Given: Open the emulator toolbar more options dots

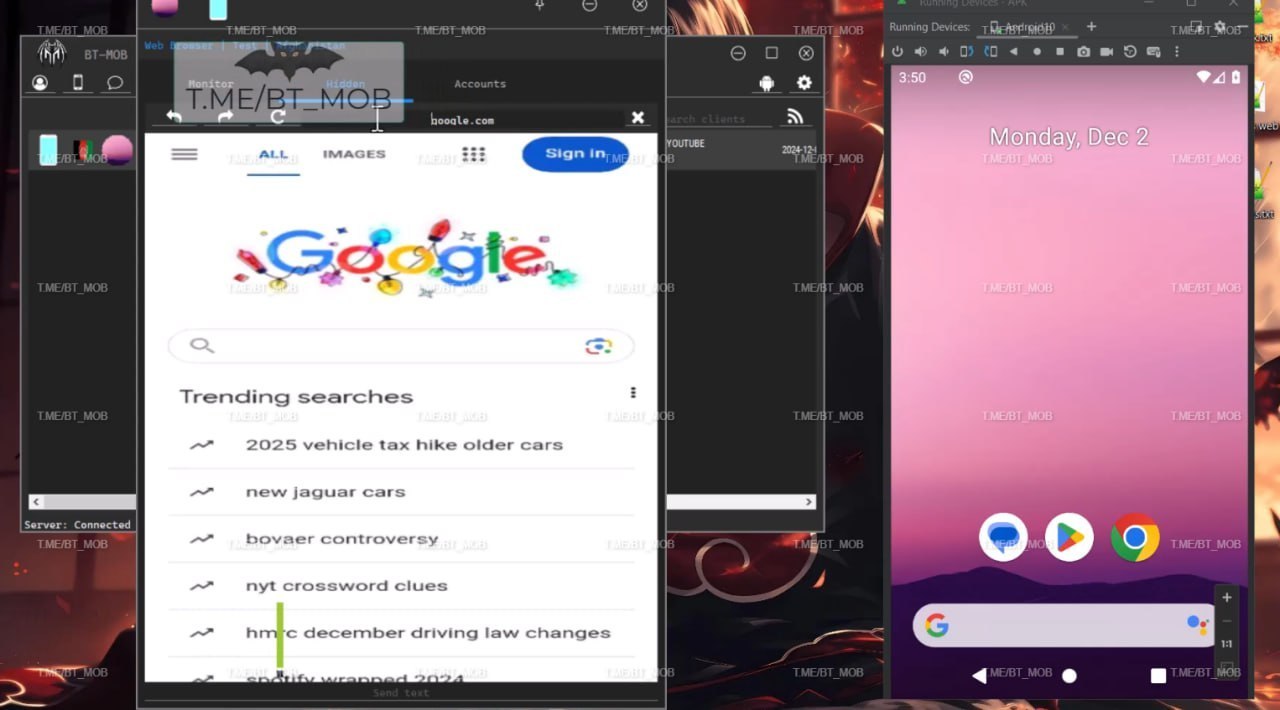Looking at the screenshot, I should tap(1176, 51).
